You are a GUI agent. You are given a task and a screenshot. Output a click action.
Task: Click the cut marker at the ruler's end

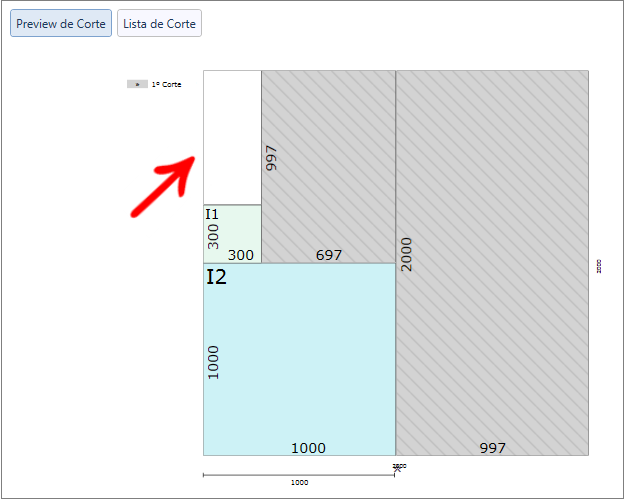tap(398, 468)
